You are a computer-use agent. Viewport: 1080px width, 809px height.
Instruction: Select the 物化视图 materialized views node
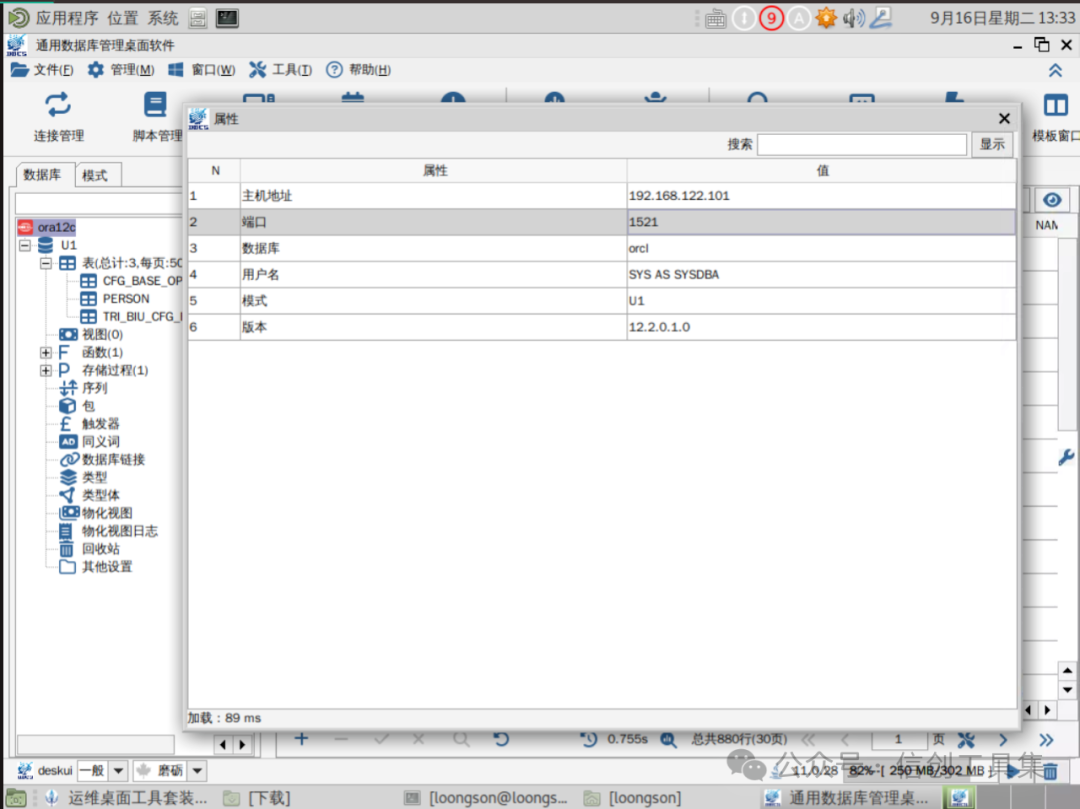[107, 514]
